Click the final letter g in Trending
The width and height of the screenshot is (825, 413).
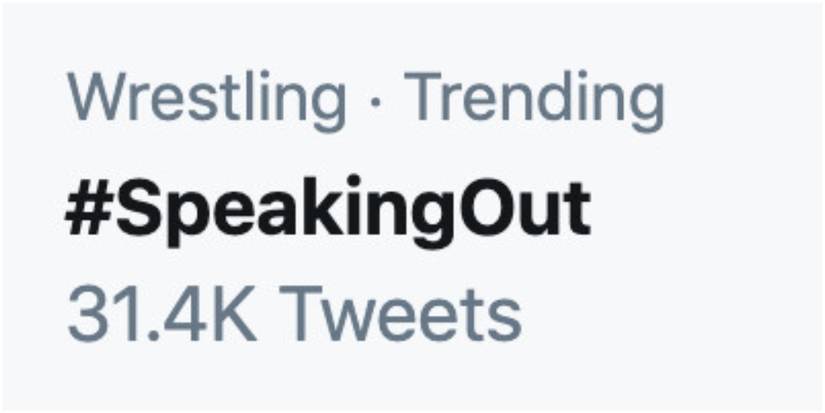point(644,104)
